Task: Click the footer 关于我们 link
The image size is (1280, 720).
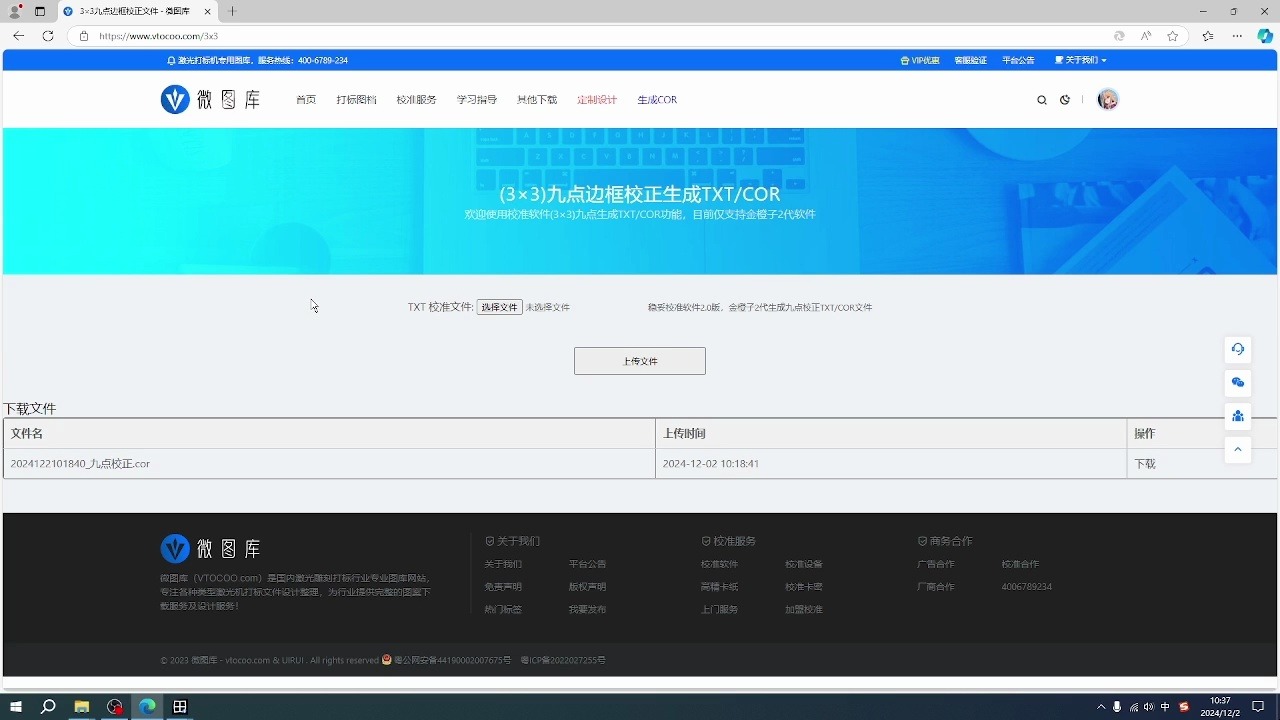Action: 503,564
